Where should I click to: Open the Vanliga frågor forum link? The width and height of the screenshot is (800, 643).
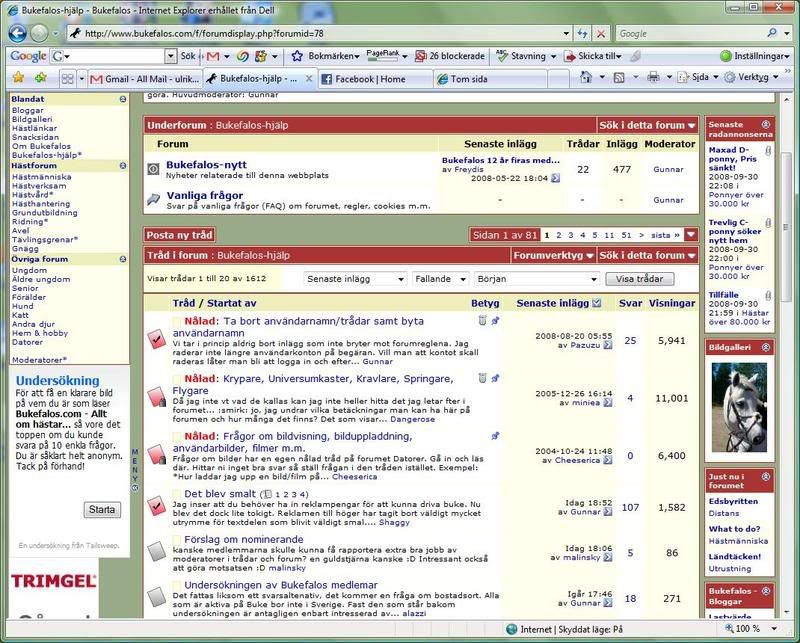(x=205, y=195)
